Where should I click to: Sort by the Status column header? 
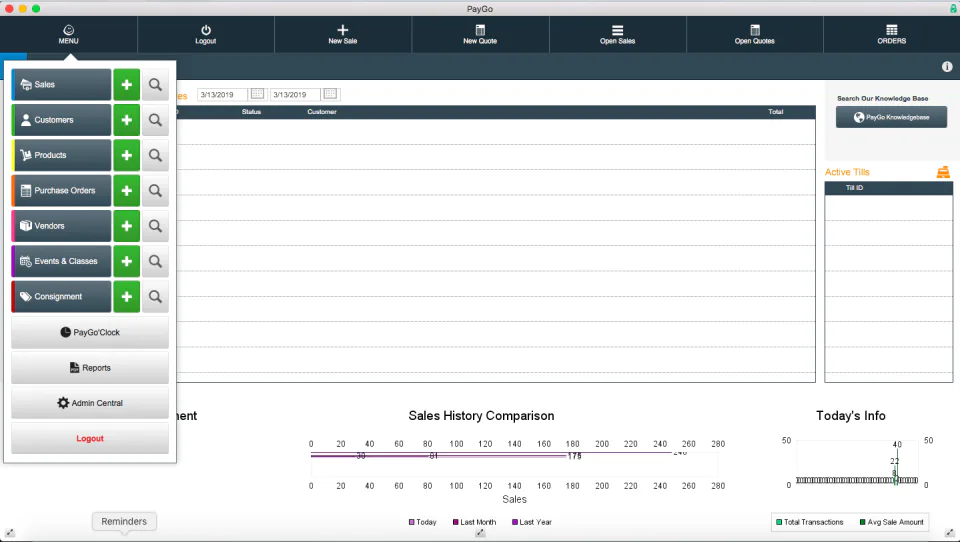point(251,111)
